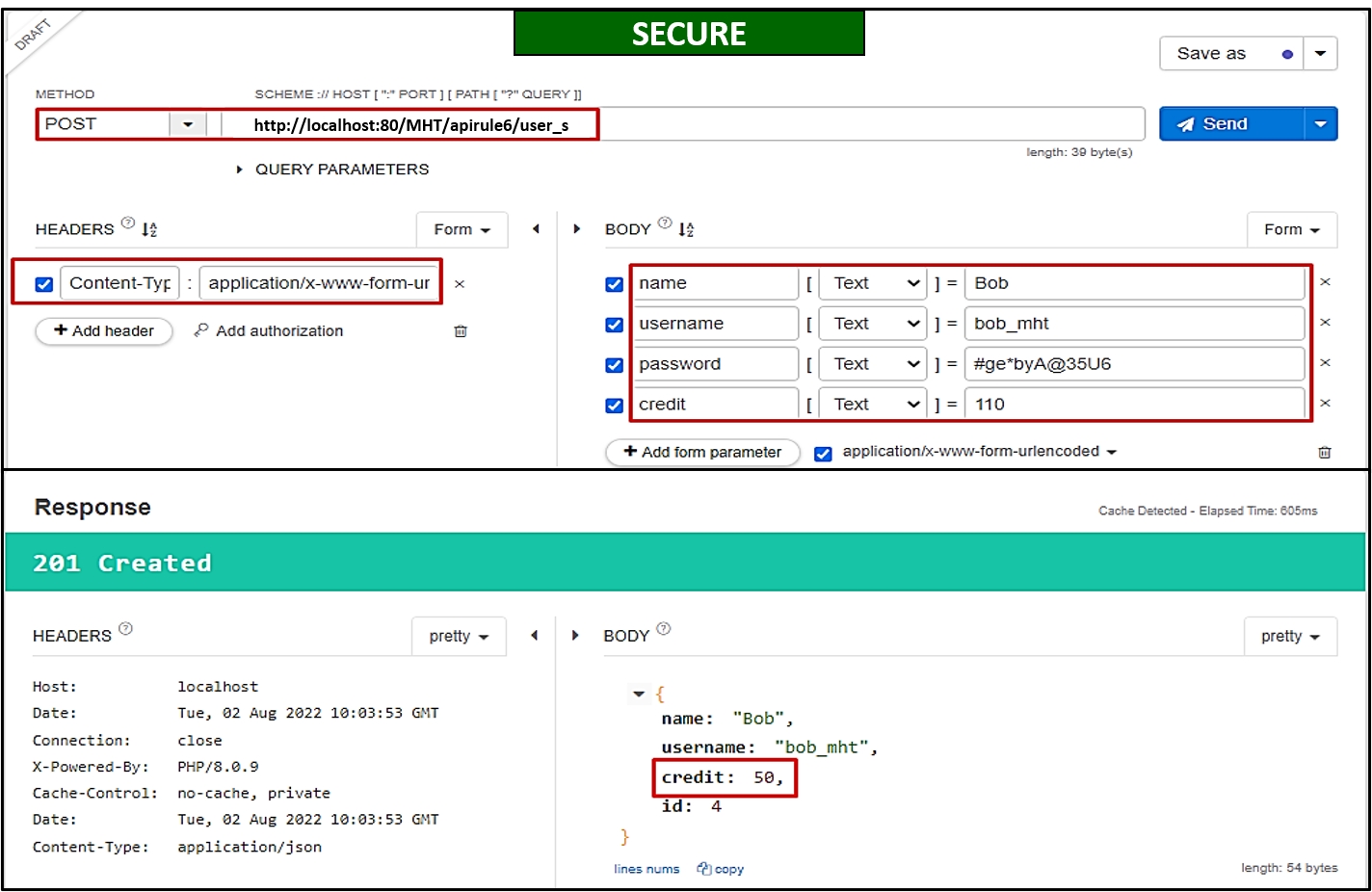Delete body parameters with trash icon
Viewport: 1372px width, 892px height.
point(1325,452)
